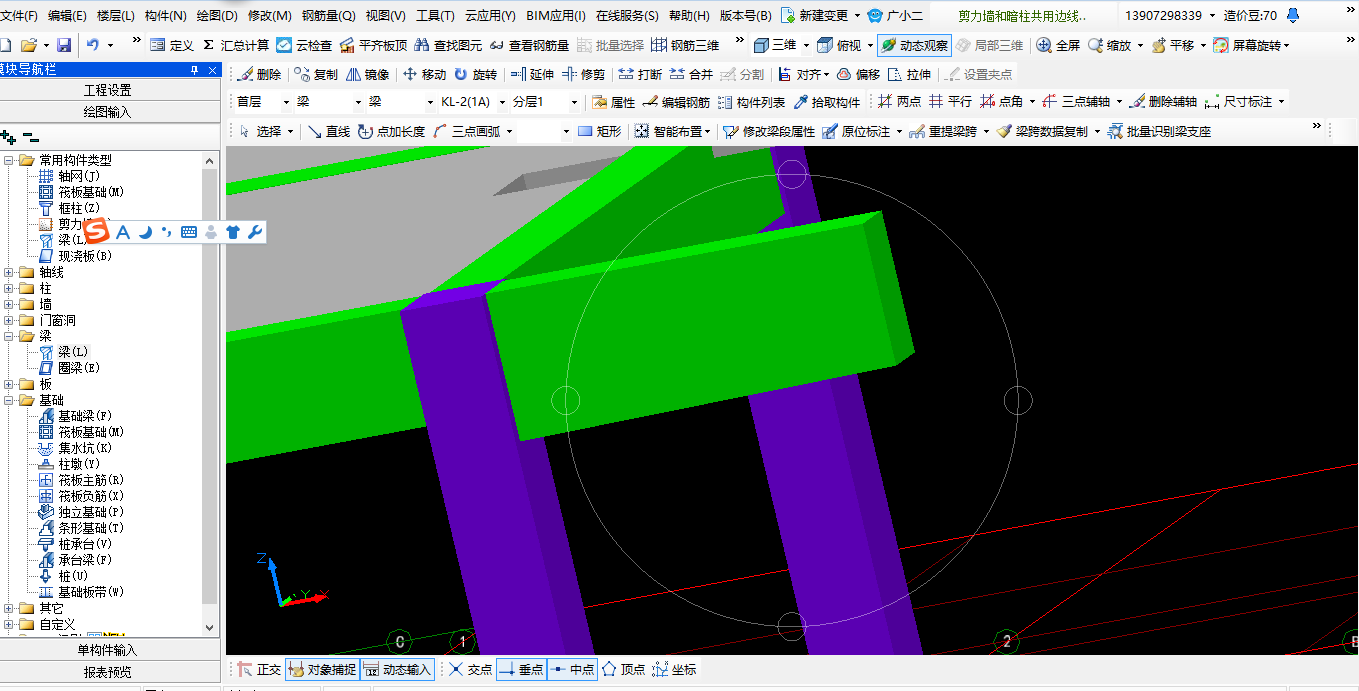The height and width of the screenshot is (691, 1359).
Task: Toggle 动态观察 orbit view mode
Action: (x=914, y=45)
